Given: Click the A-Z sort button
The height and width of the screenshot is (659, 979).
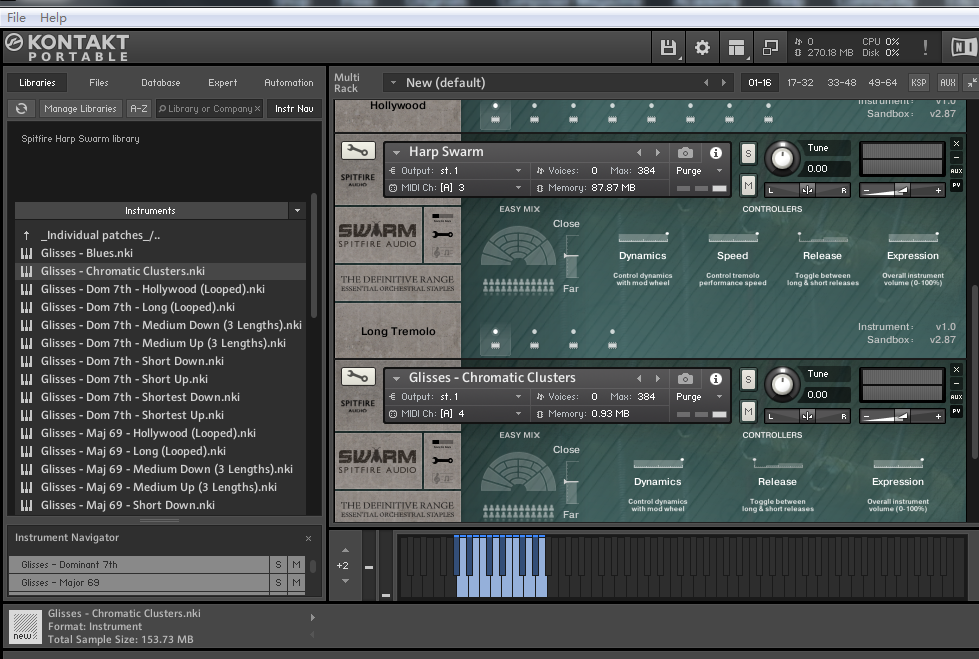Looking at the screenshot, I should tap(139, 108).
